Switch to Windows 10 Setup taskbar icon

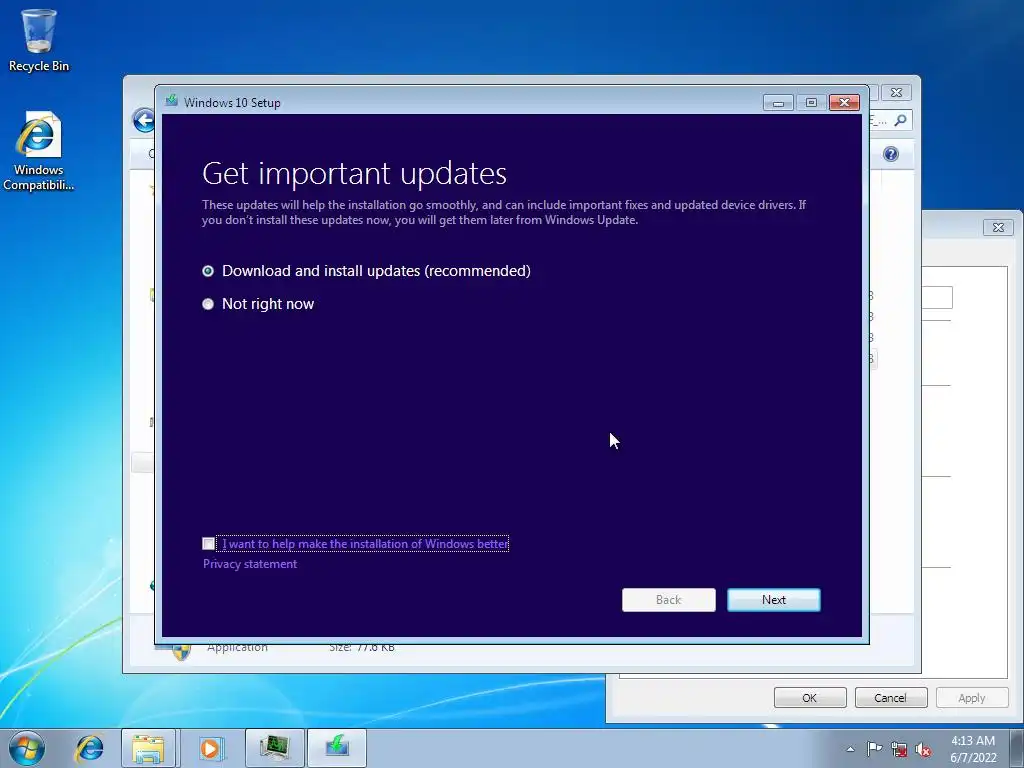pos(337,748)
